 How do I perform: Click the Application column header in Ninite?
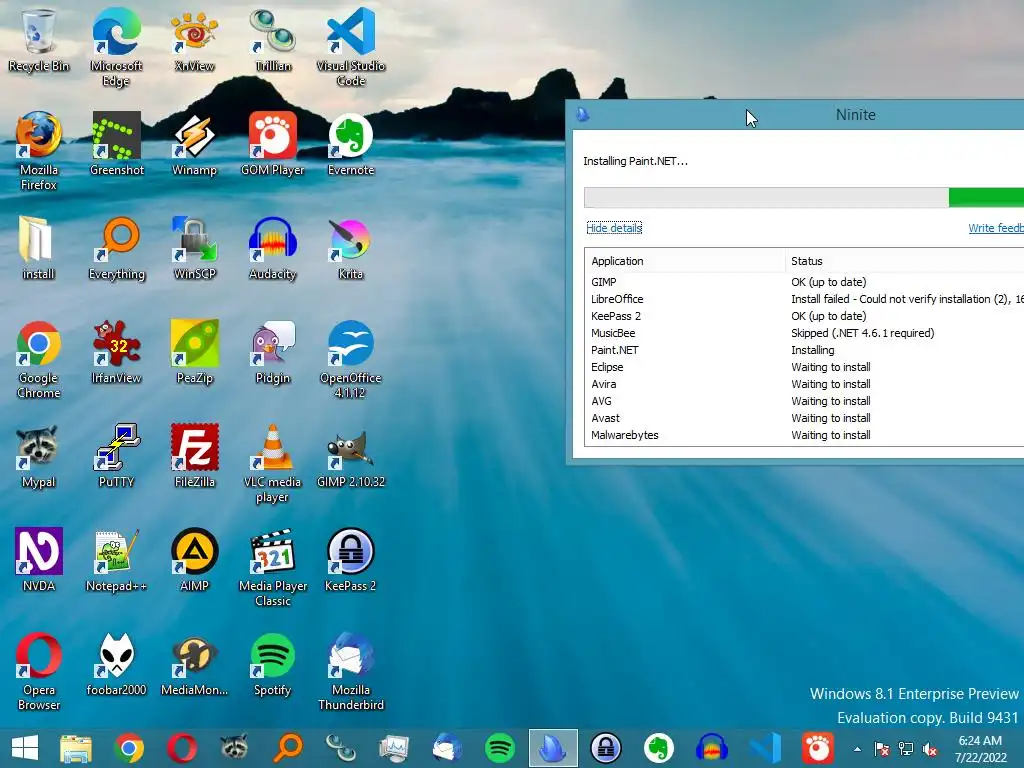tap(685, 261)
